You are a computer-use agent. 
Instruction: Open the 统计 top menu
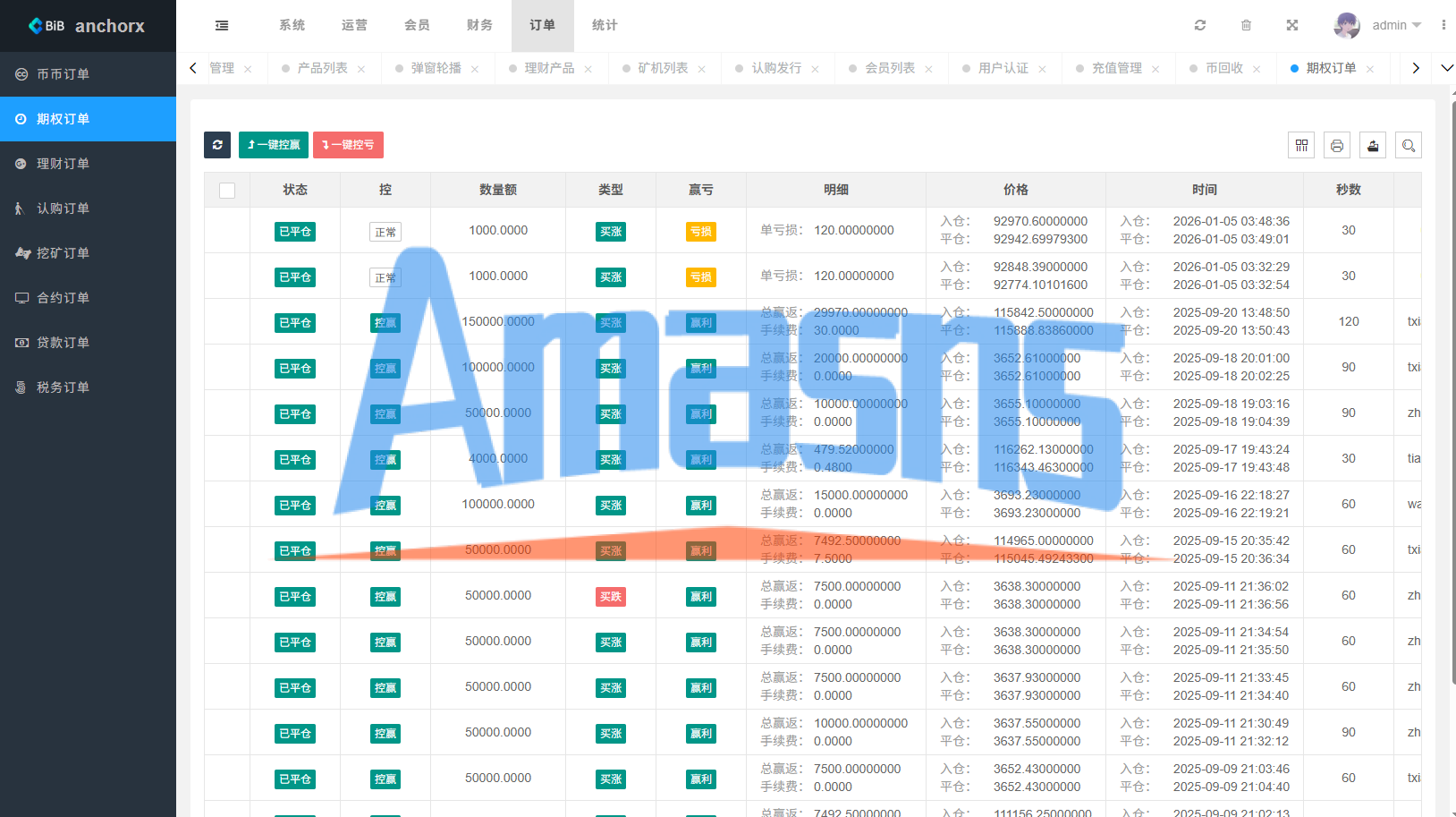click(605, 25)
